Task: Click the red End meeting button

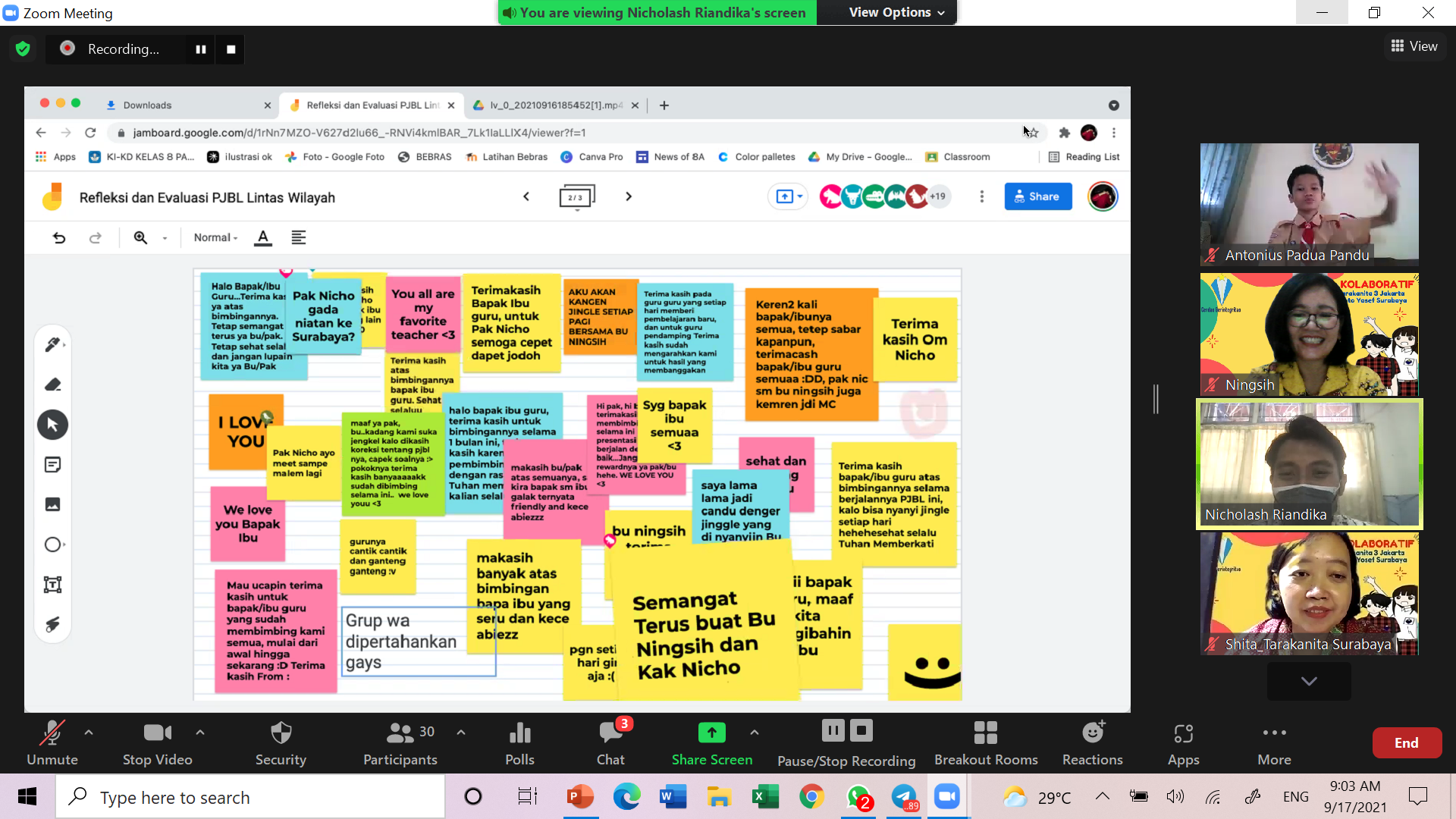Action: 1406,743
